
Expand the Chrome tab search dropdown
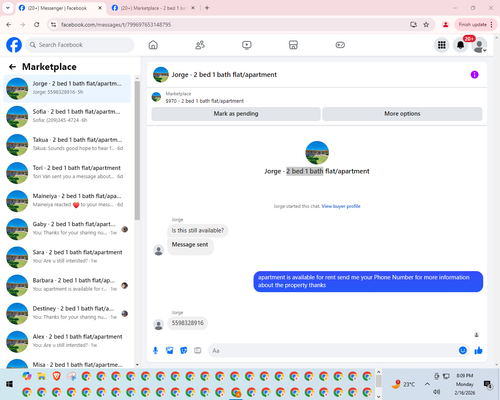[x=7, y=8]
